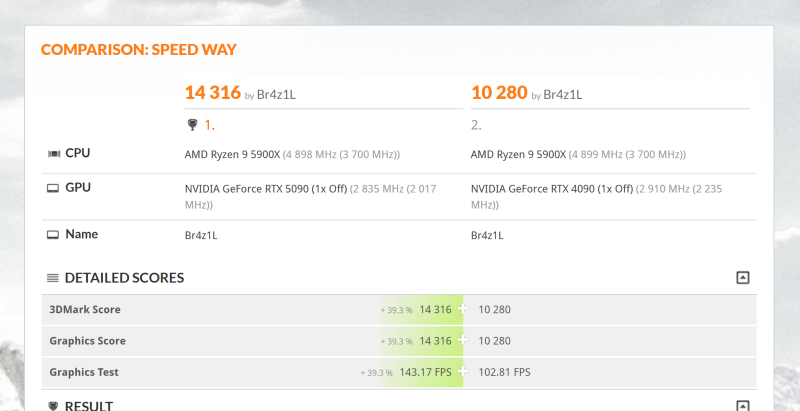Open Br4z1L profile beside 14 316 score
This screenshot has width=800, height=411.
(x=276, y=95)
